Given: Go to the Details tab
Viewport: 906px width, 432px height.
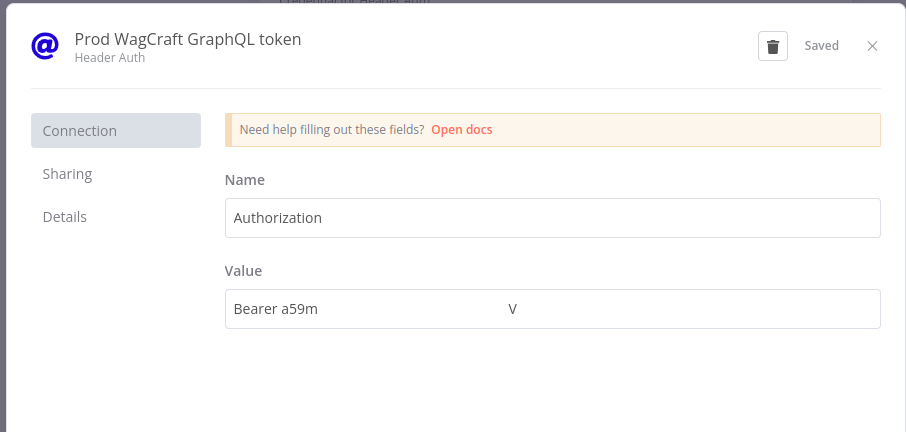Looking at the screenshot, I should tap(65, 217).
